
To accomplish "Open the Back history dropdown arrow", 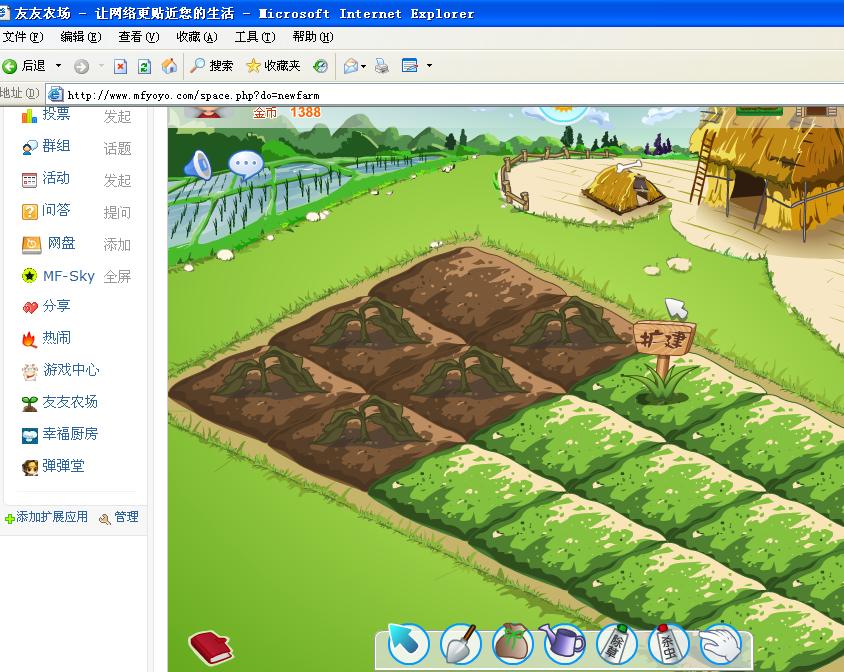I will (x=58, y=66).
